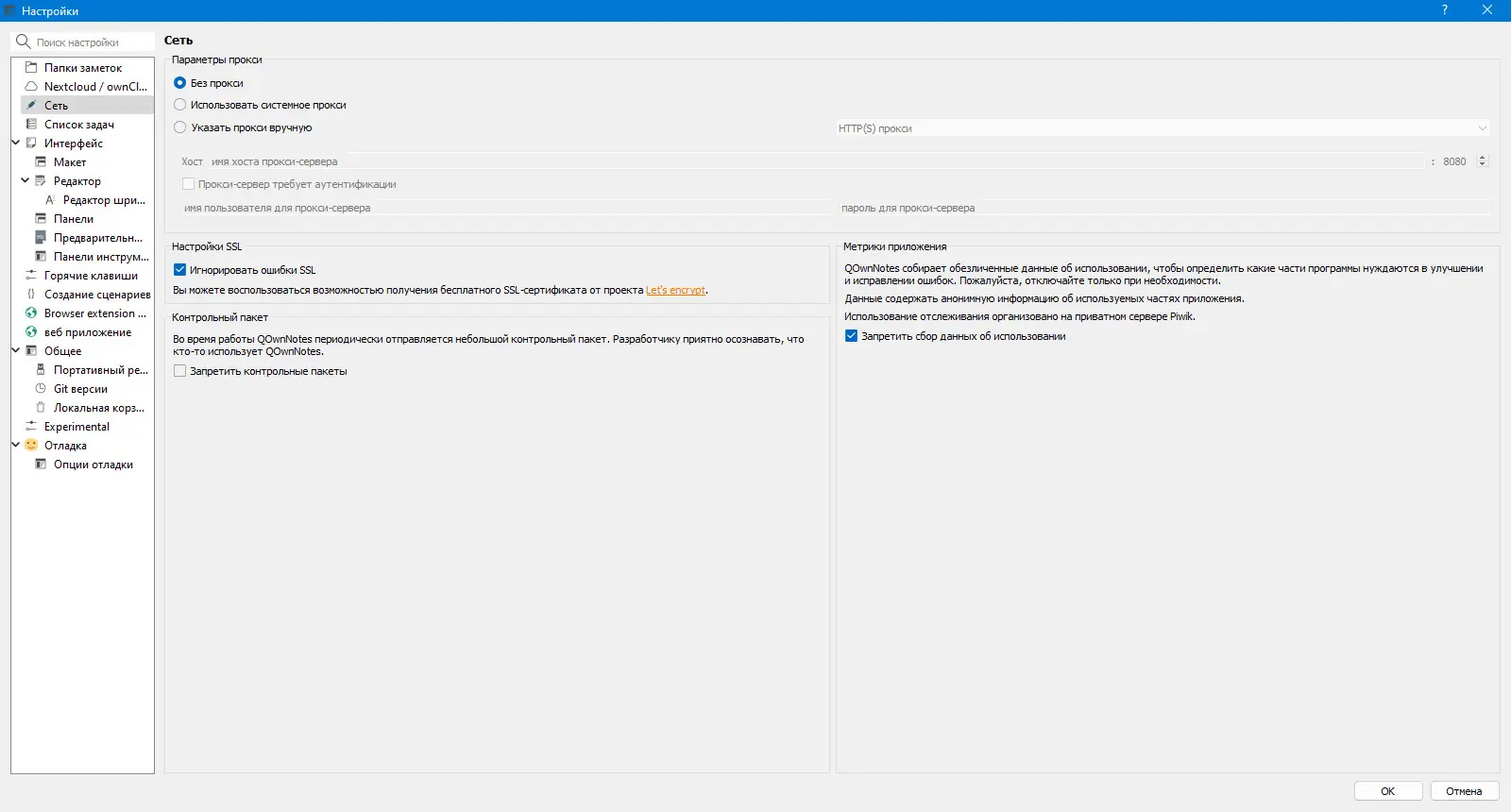Click the proxy username field
This screenshot has height=812, width=1511.
point(506,208)
